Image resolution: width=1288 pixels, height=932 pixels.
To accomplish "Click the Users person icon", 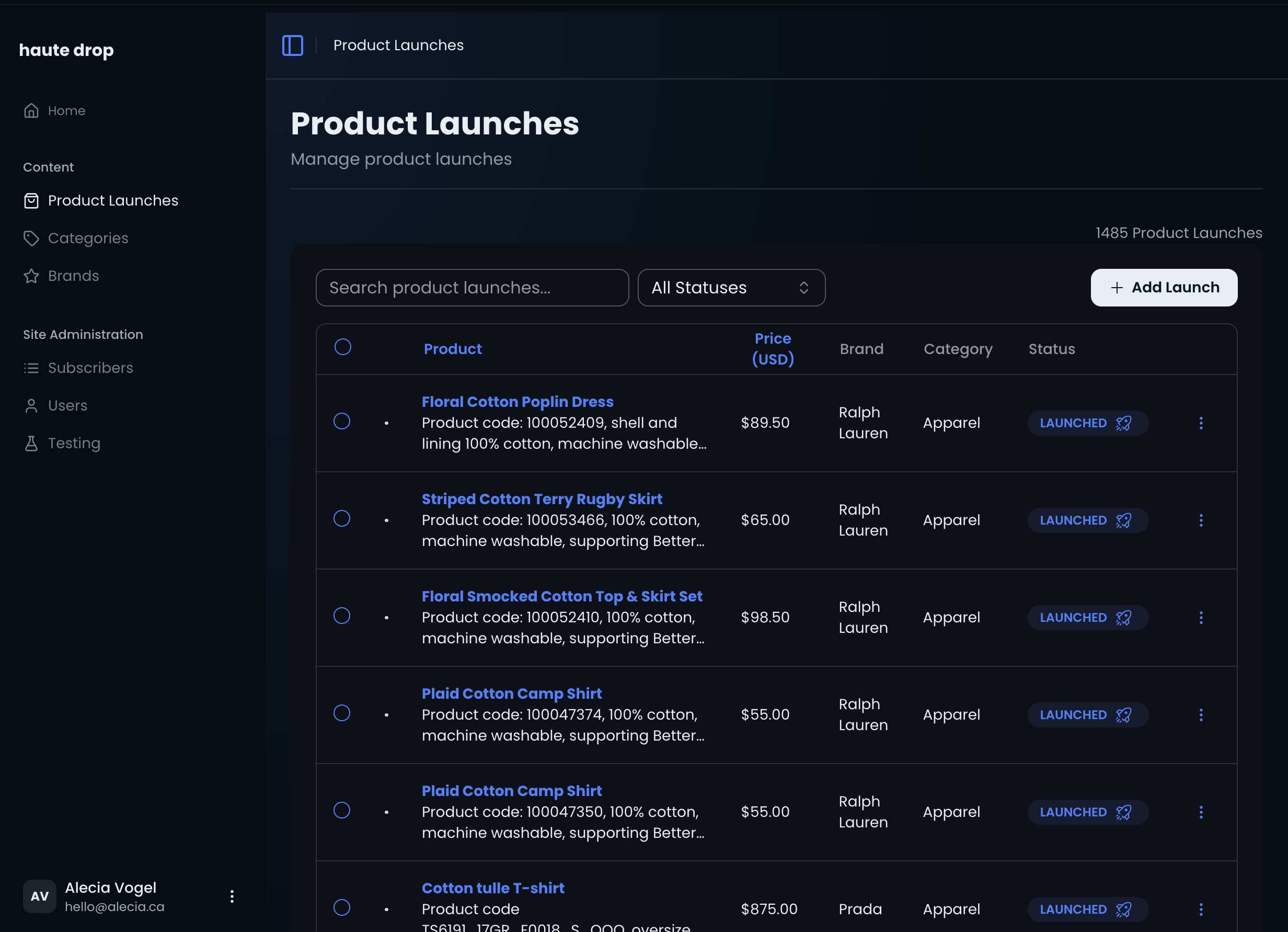I will (x=31, y=406).
